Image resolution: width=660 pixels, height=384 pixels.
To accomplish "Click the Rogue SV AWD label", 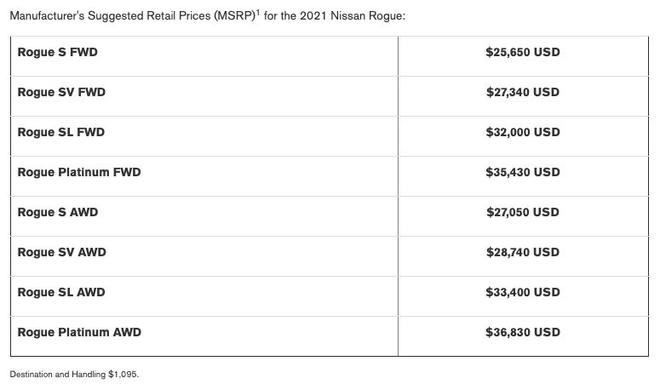I will coord(62,252).
